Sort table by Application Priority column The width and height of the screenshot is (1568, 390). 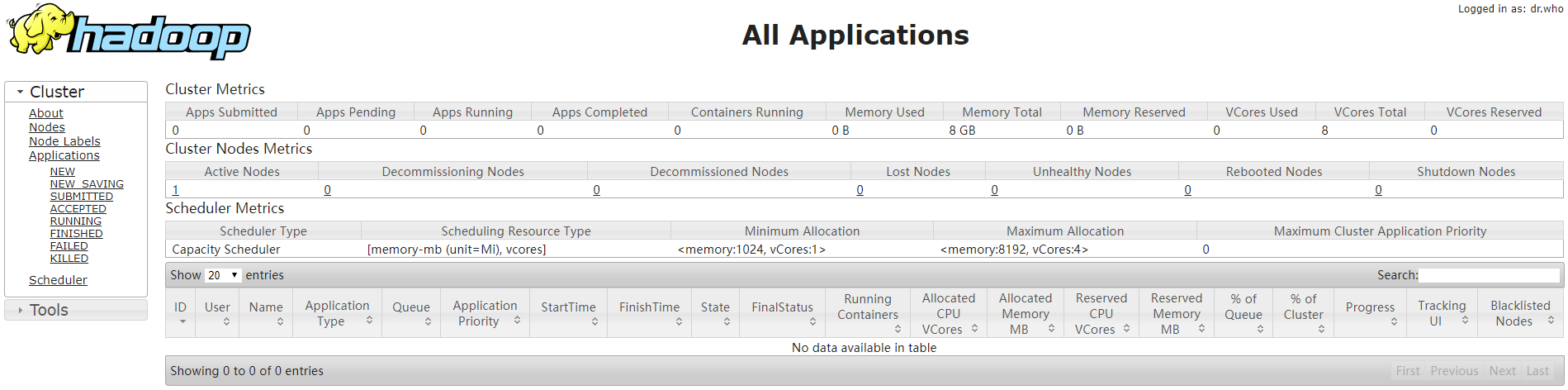click(485, 312)
